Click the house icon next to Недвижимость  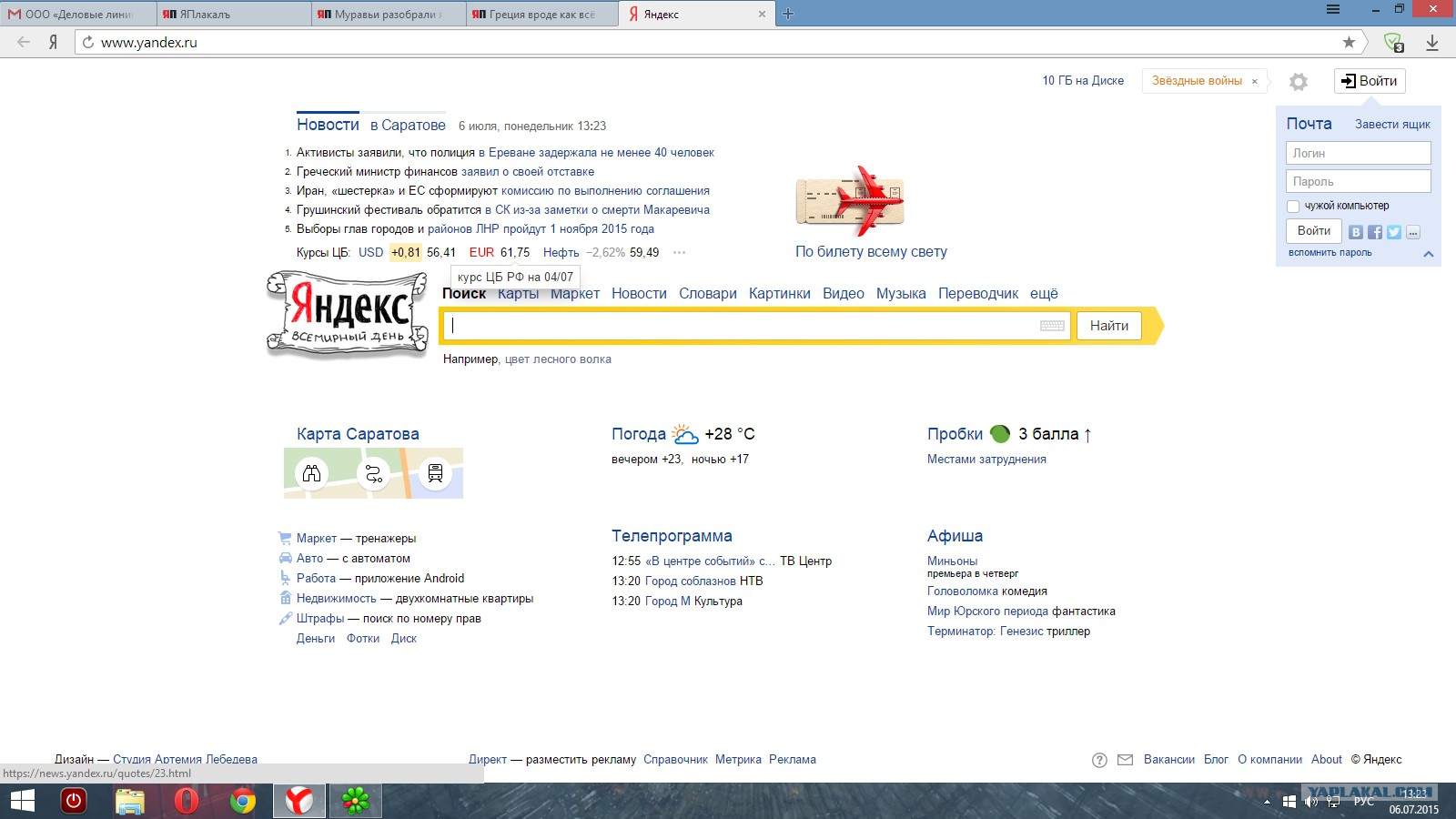click(x=286, y=598)
